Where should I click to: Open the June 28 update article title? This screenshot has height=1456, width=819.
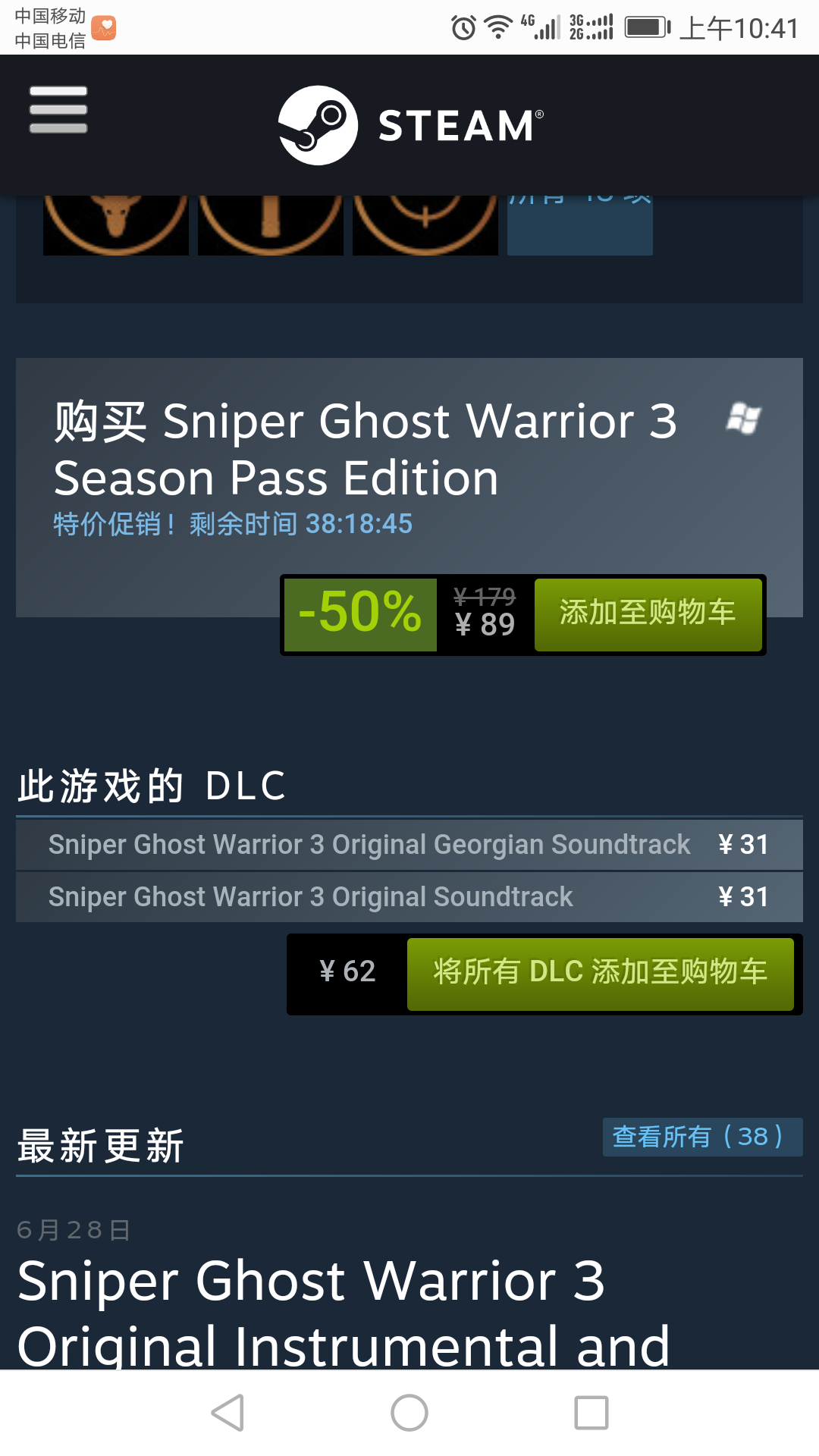tap(344, 1313)
